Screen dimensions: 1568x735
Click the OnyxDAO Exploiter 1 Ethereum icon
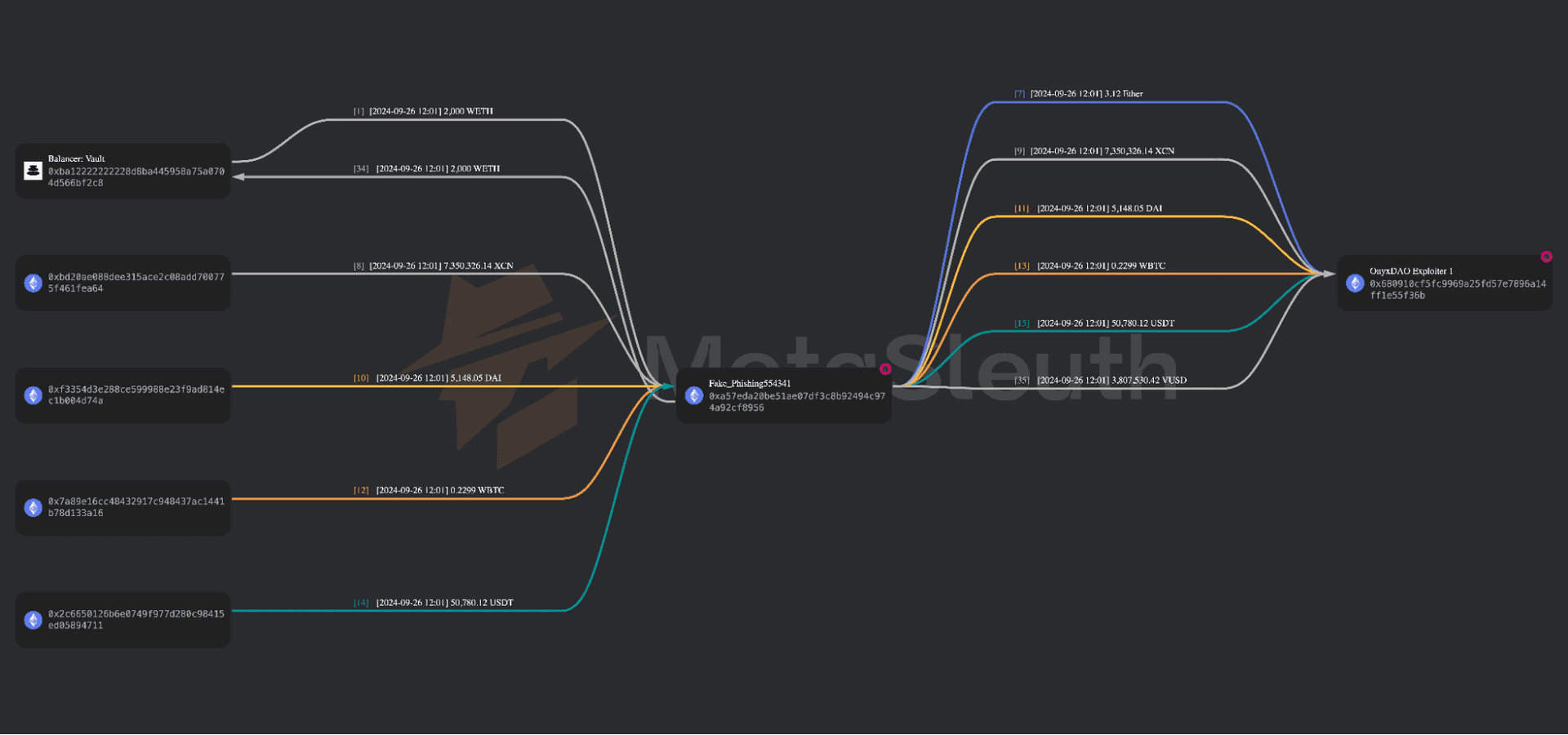pyautogui.click(x=1355, y=283)
